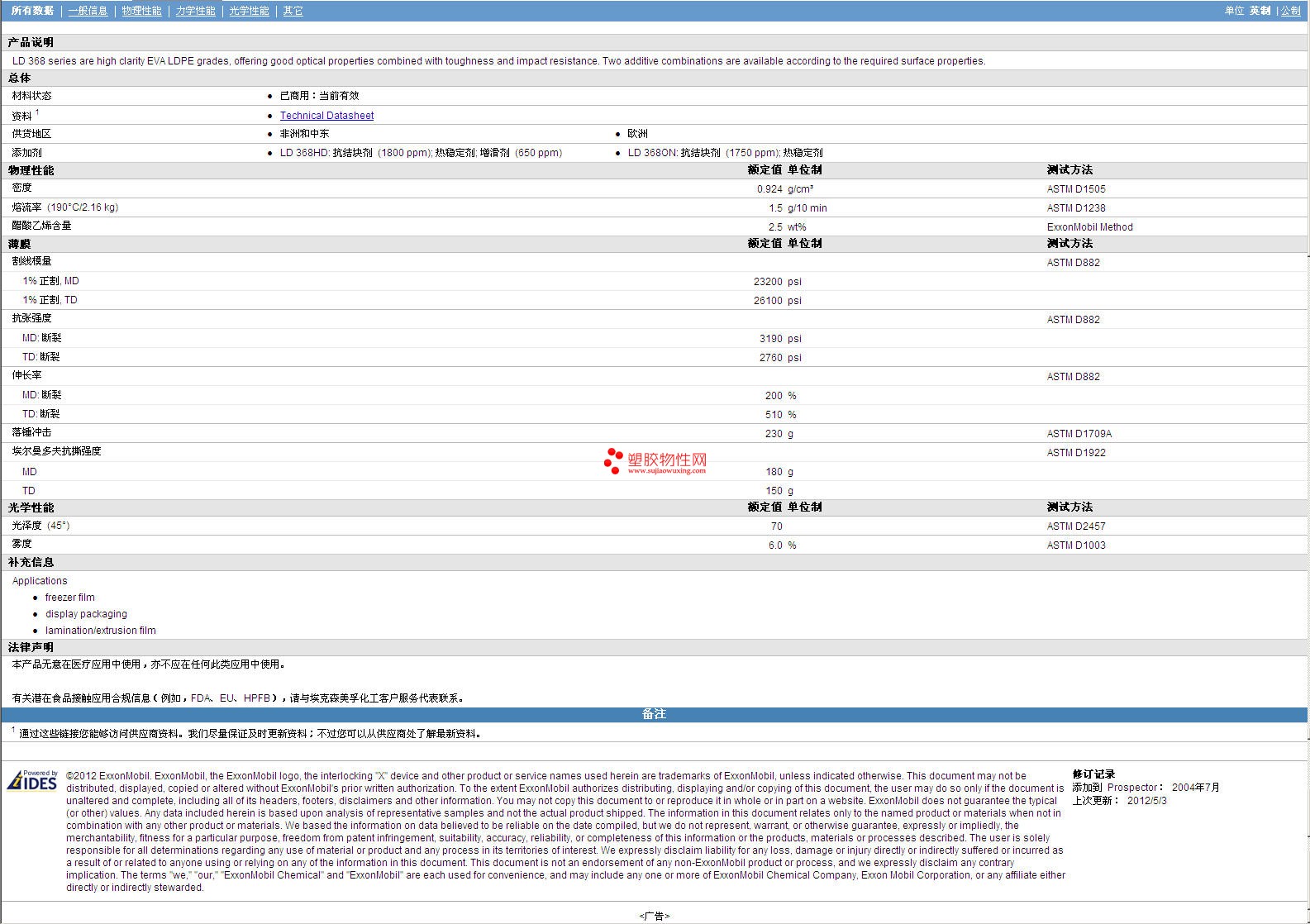The image size is (1310, 924).
Task: Click the 上次更新 2012/5/3 date
Action: [1119, 801]
